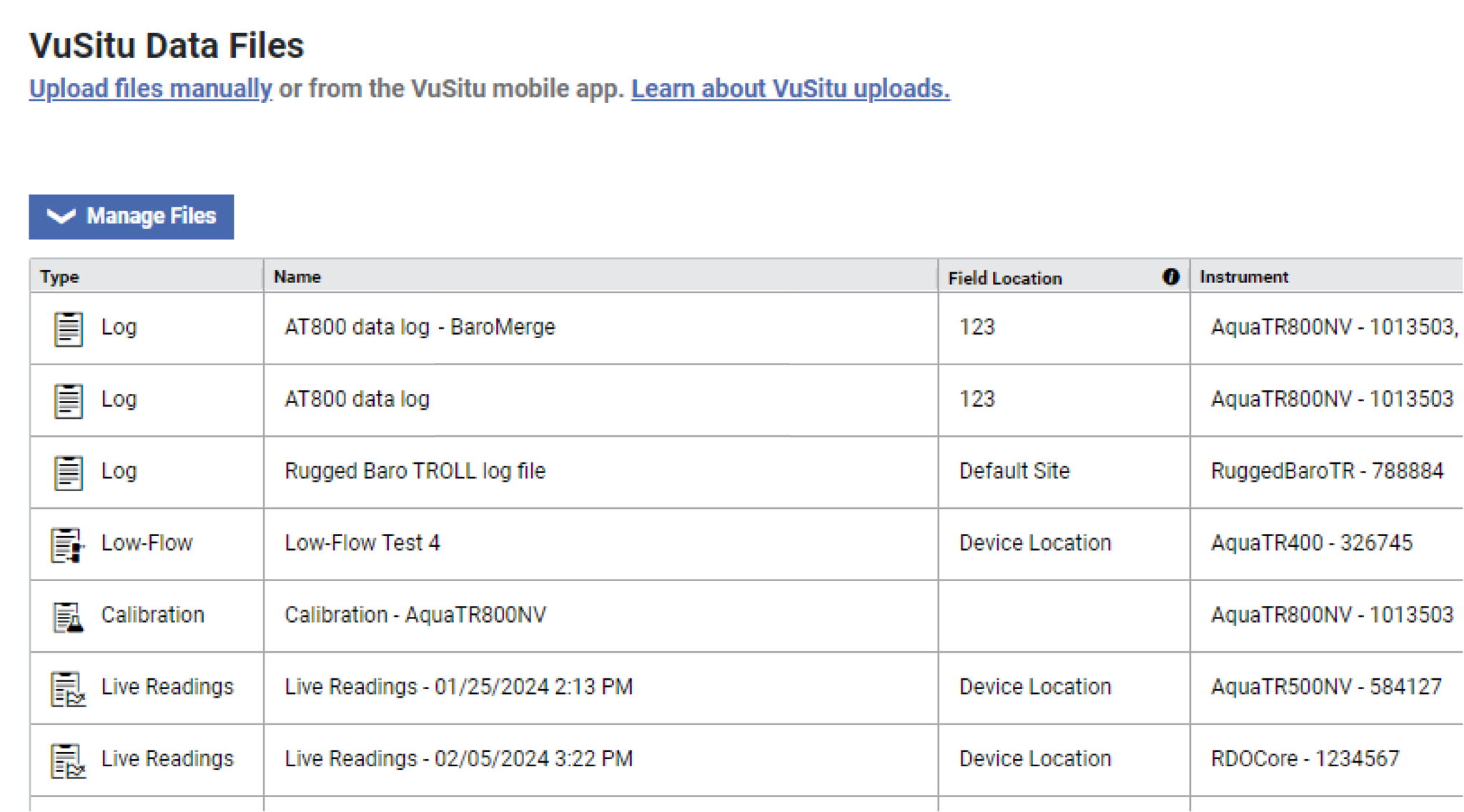Viewport: 1464px width, 812px height.
Task: Click field location 123 in AT800 data log row
Action: (x=977, y=399)
